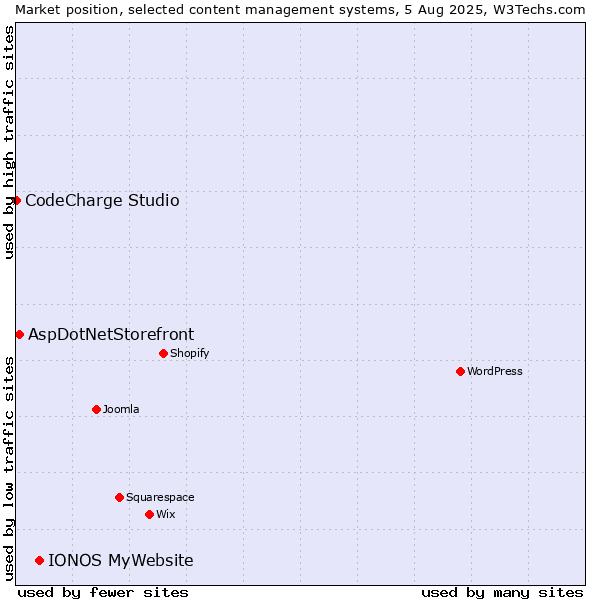Click the 'used by fewer sites' axis label
The width and height of the screenshot is (600, 600).
tap(103, 593)
